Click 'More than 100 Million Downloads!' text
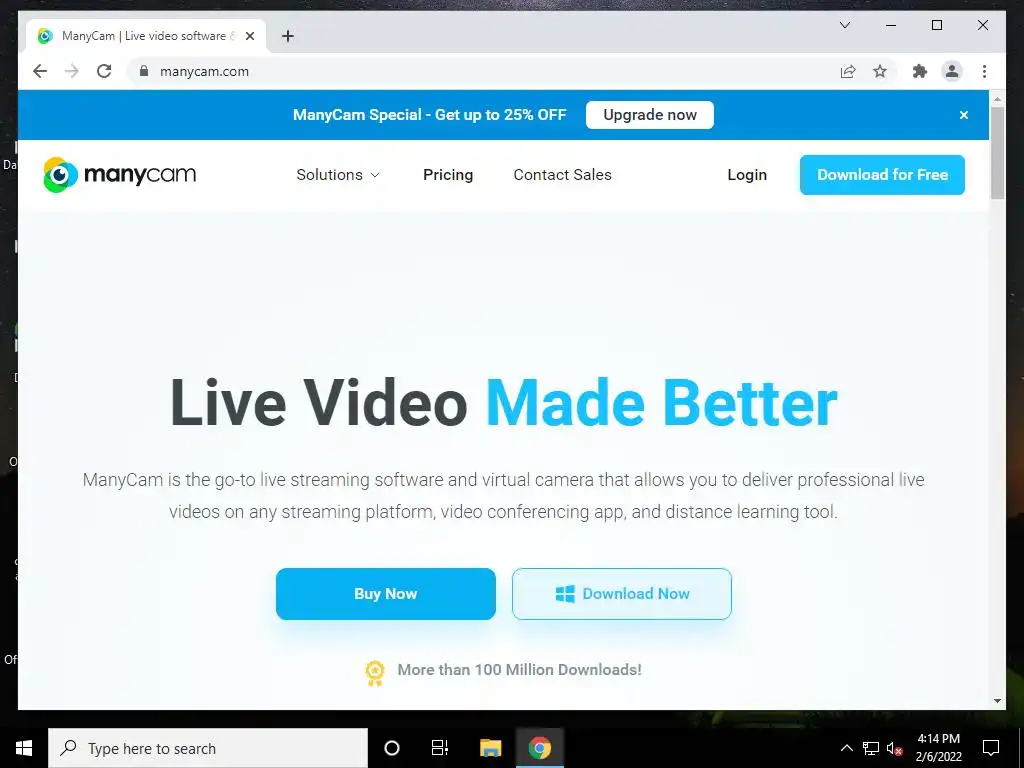Viewport: 1024px width, 768px height. (x=519, y=670)
